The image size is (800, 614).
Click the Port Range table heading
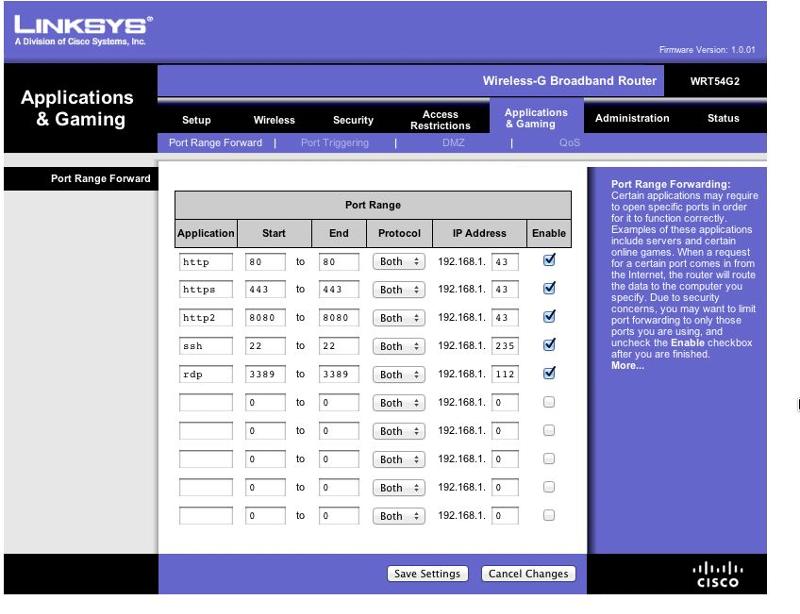373,205
